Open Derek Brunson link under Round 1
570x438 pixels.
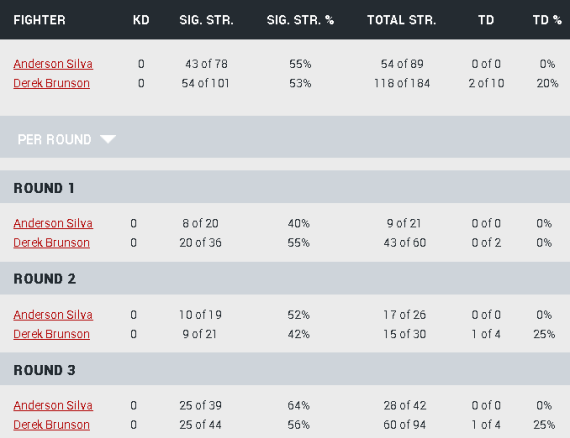pos(52,242)
